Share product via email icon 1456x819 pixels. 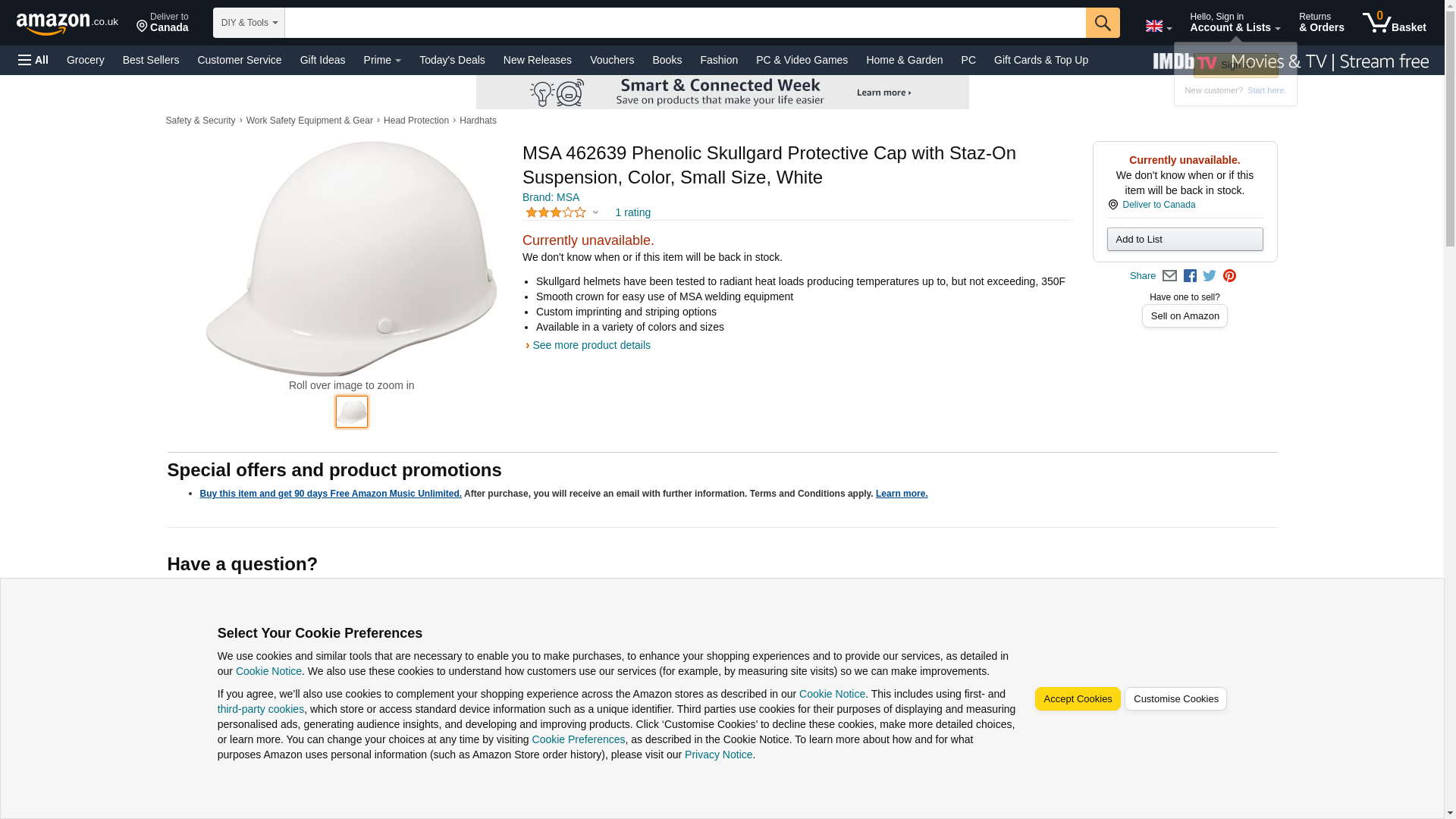(x=1169, y=276)
